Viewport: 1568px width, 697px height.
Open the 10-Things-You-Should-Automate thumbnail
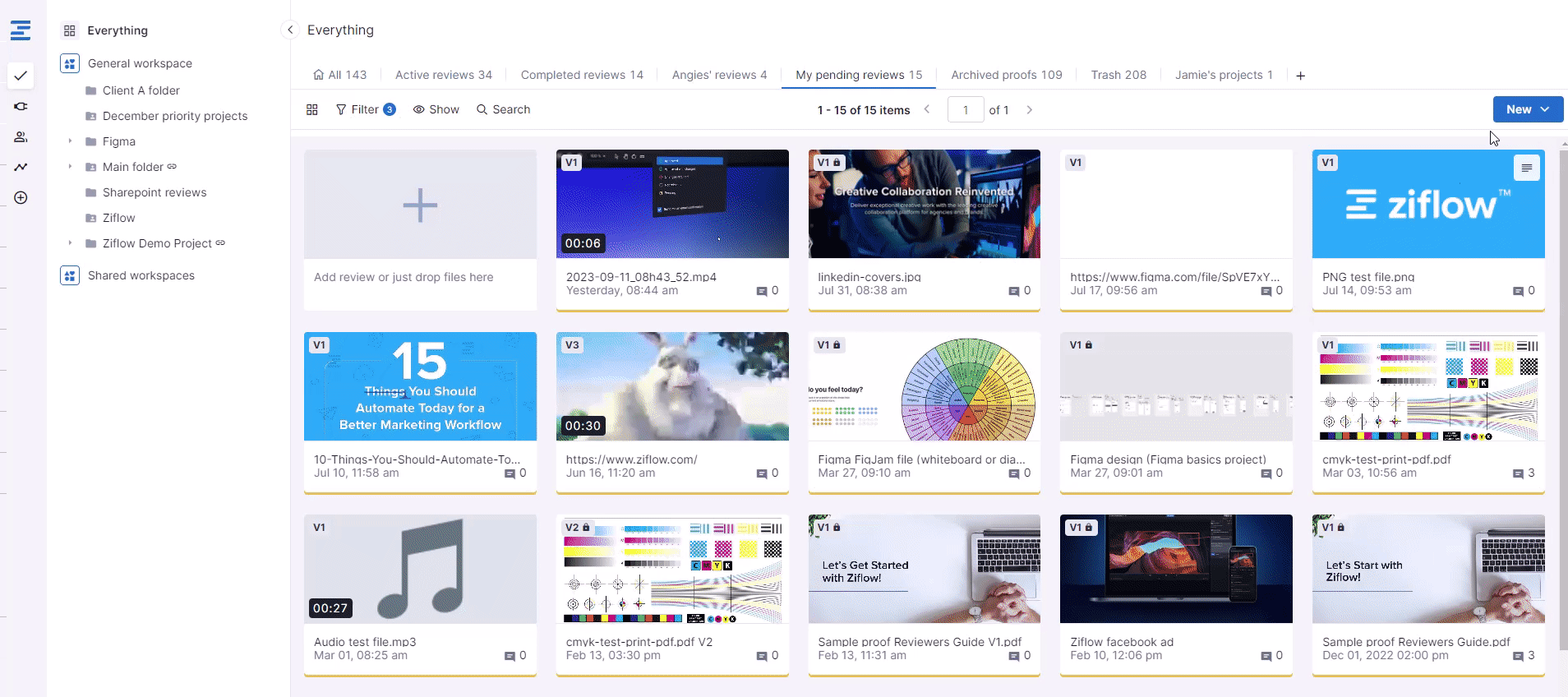[x=420, y=386]
